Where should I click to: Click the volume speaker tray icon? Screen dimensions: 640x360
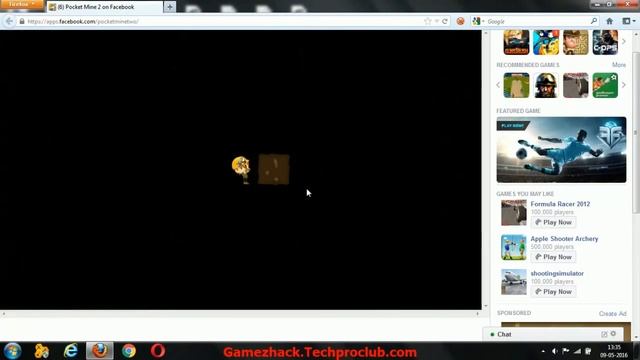(x=554, y=351)
